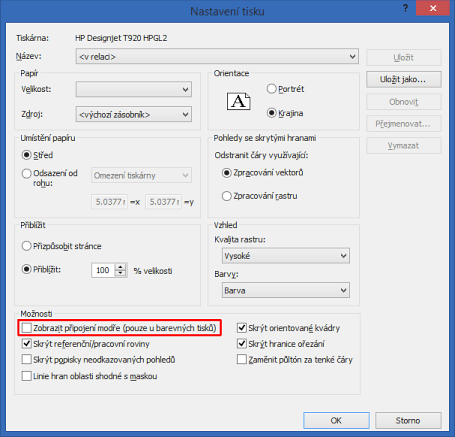Expand the Velikost paper size dropdown

134,89
